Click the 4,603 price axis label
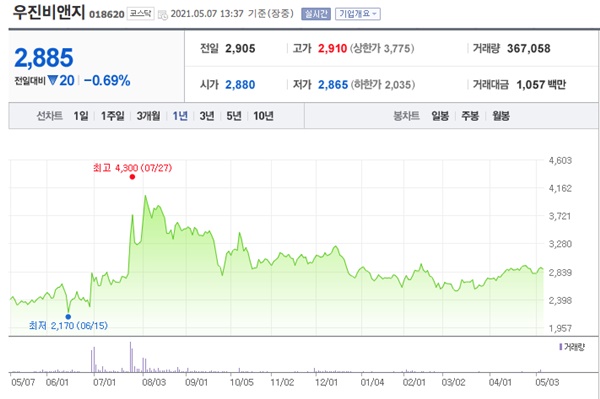 (560, 160)
